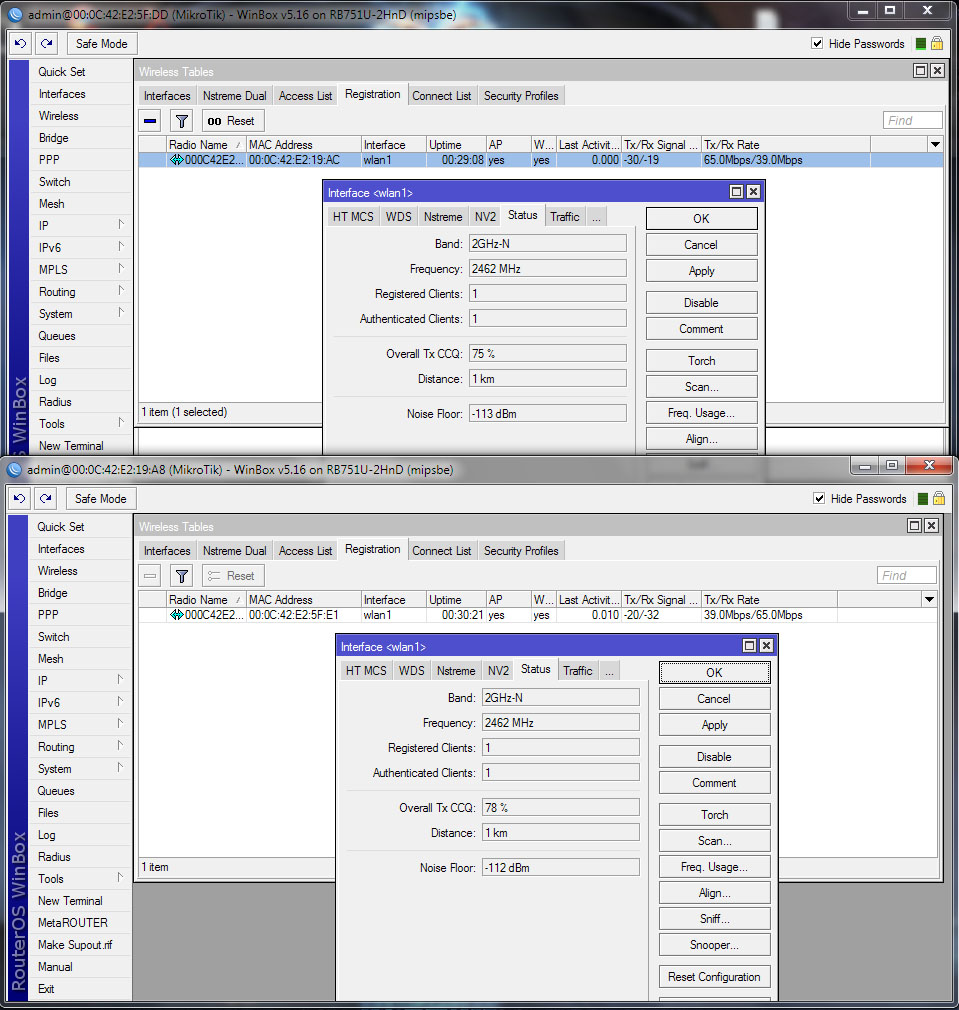Click the filter funnel icon in bottom Wireless Tables
Screen dimensions: 959x1010
click(182, 576)
